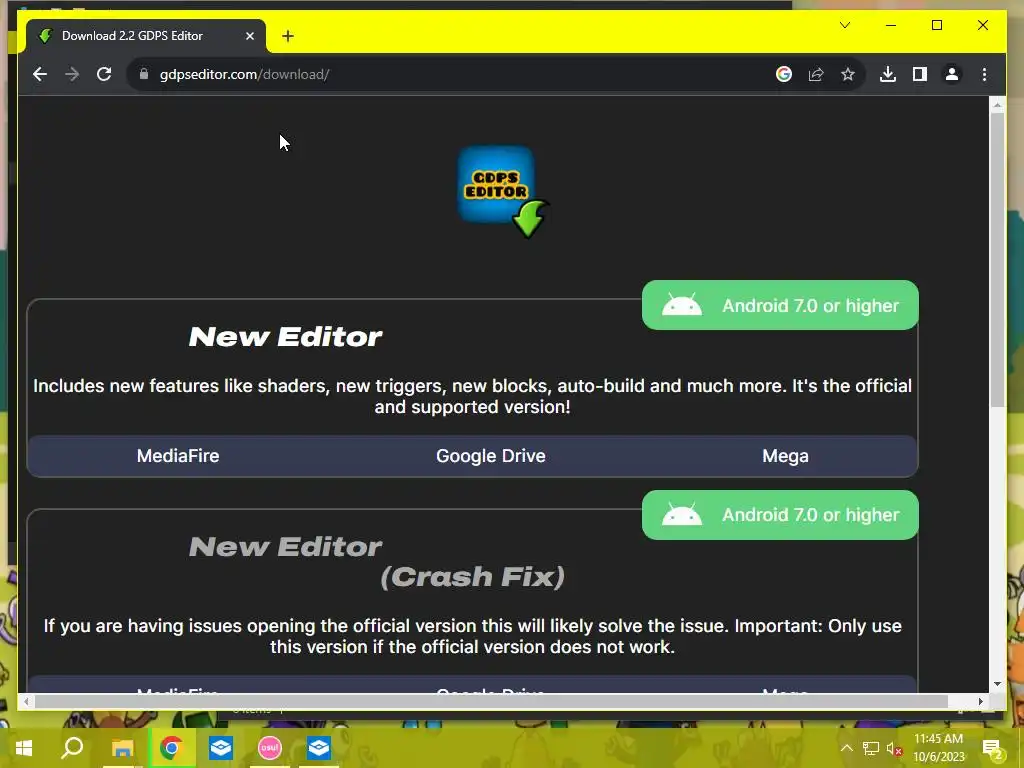
Task: Open the second blue box app in taskbar
Action: point(319,748)
